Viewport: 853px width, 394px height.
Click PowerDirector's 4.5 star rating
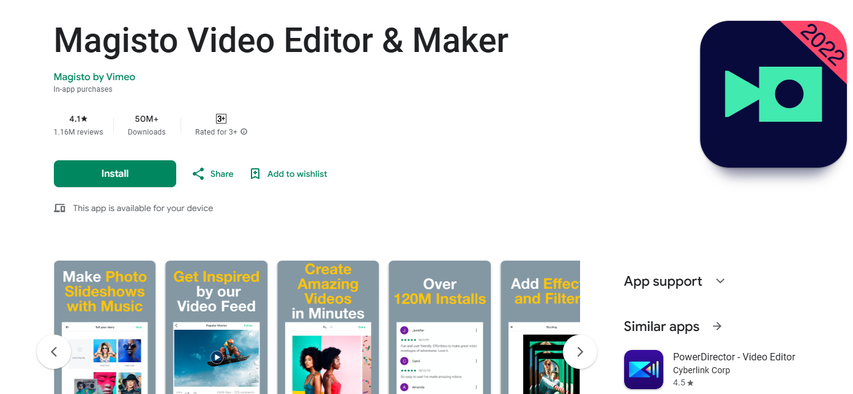[x=683, y=383]
